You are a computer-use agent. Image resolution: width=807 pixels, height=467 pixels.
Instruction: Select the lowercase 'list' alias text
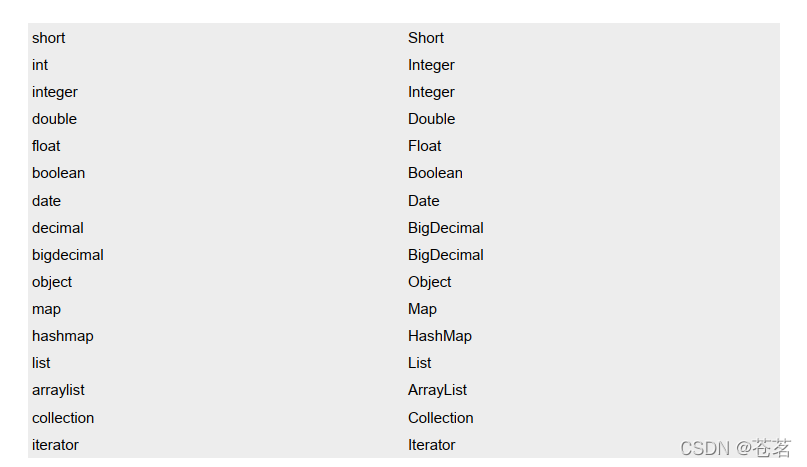point(41,363)
